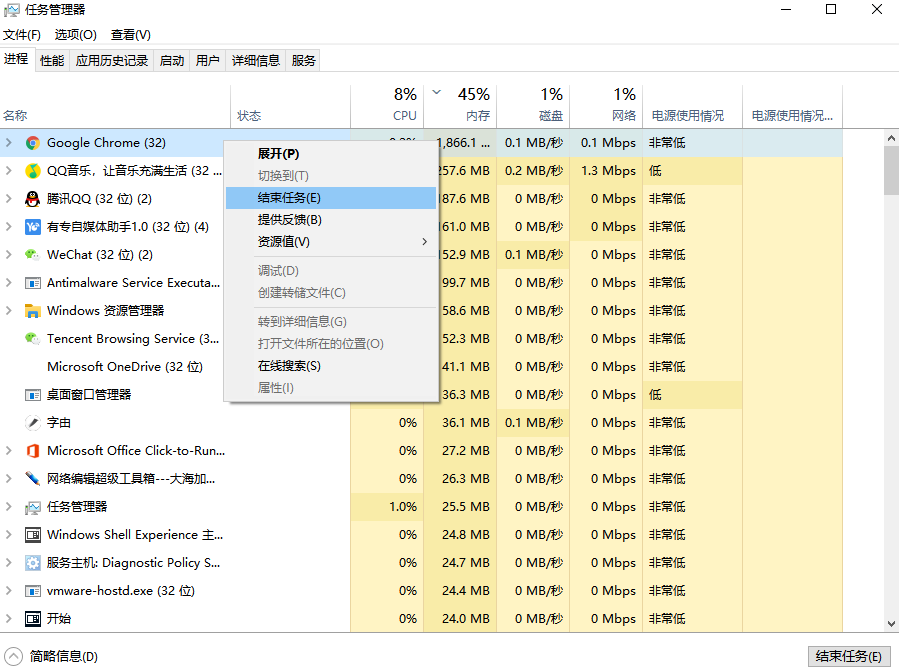Sort by the 名称 column header
This screenshot has width=899, height=671.
tap(115, 106)
